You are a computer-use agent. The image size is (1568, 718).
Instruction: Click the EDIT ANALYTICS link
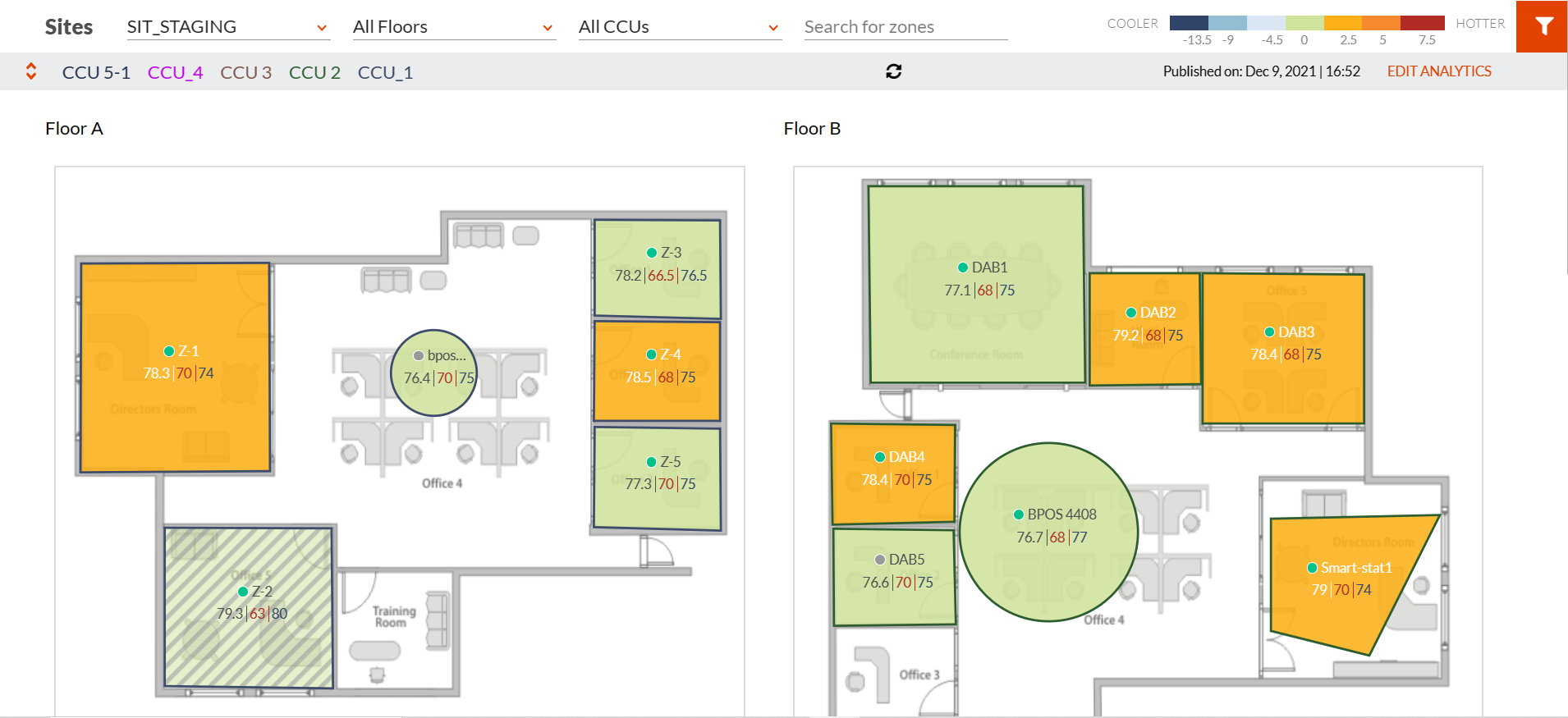pos(1439,71)
